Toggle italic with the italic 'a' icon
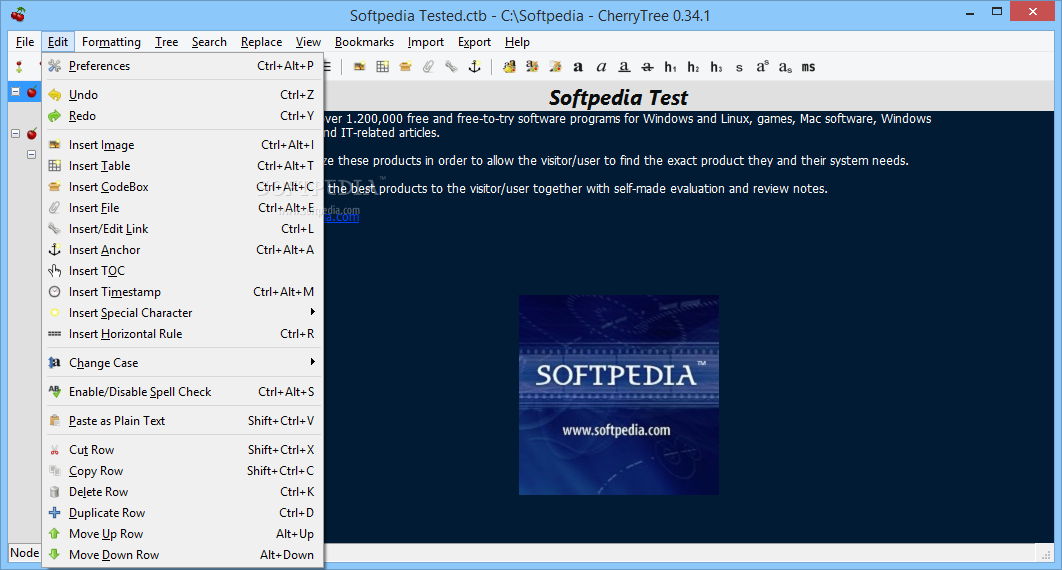The image size is (1062, 570). 601,66
